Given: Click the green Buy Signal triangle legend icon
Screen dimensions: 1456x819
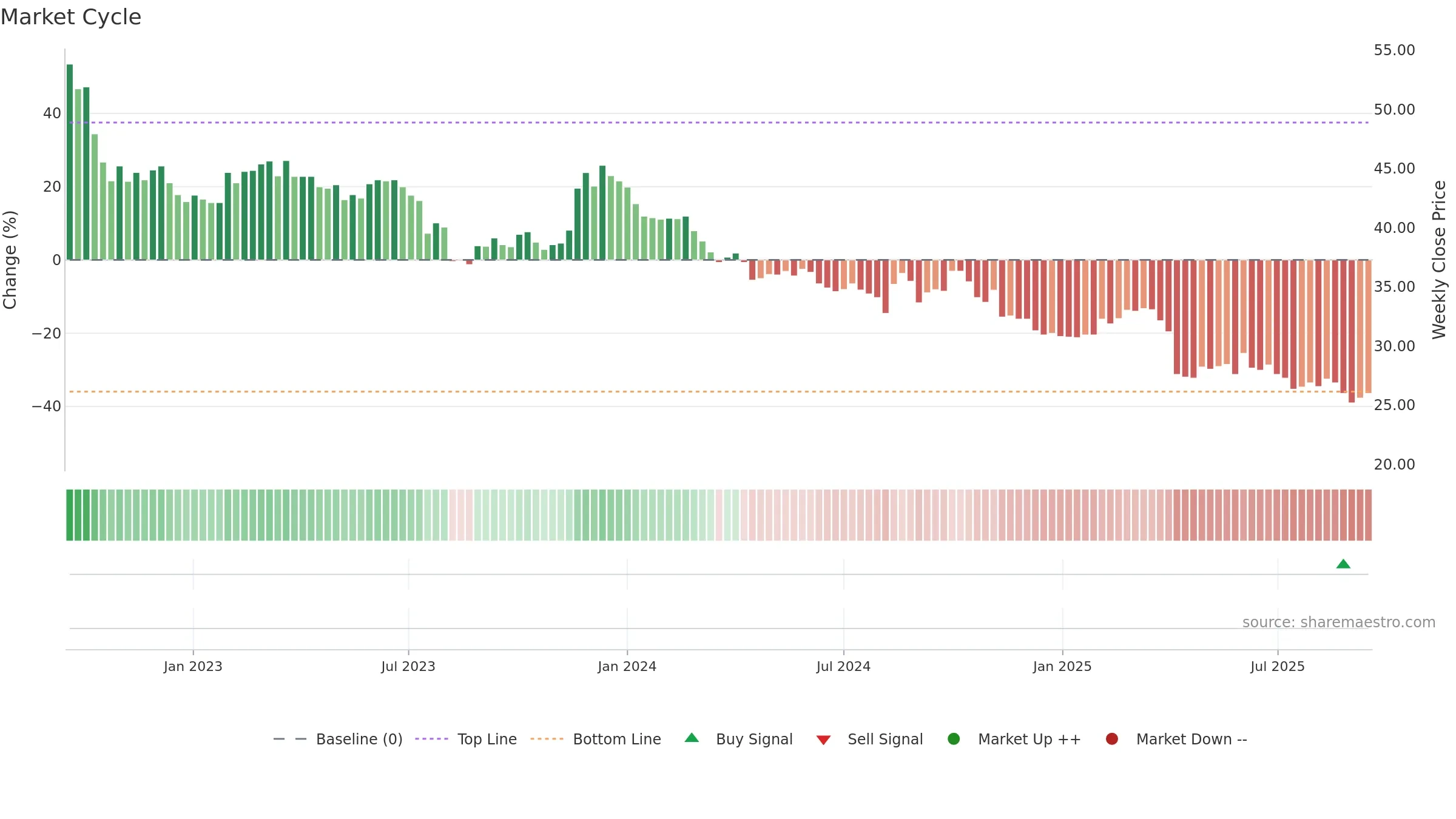Looking at the screenshot, I should pos(692,738).
